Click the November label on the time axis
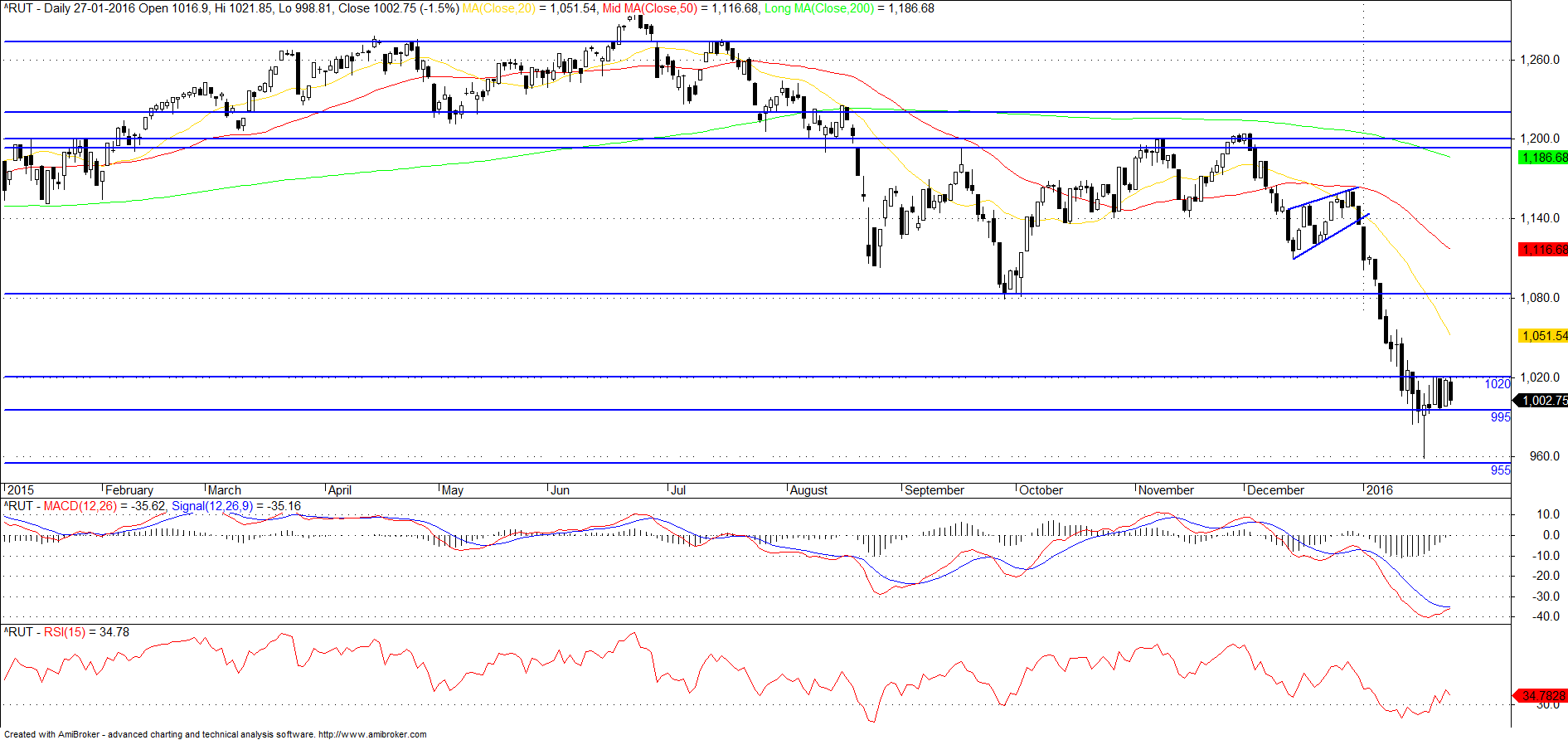 [x=1166, y=490]
